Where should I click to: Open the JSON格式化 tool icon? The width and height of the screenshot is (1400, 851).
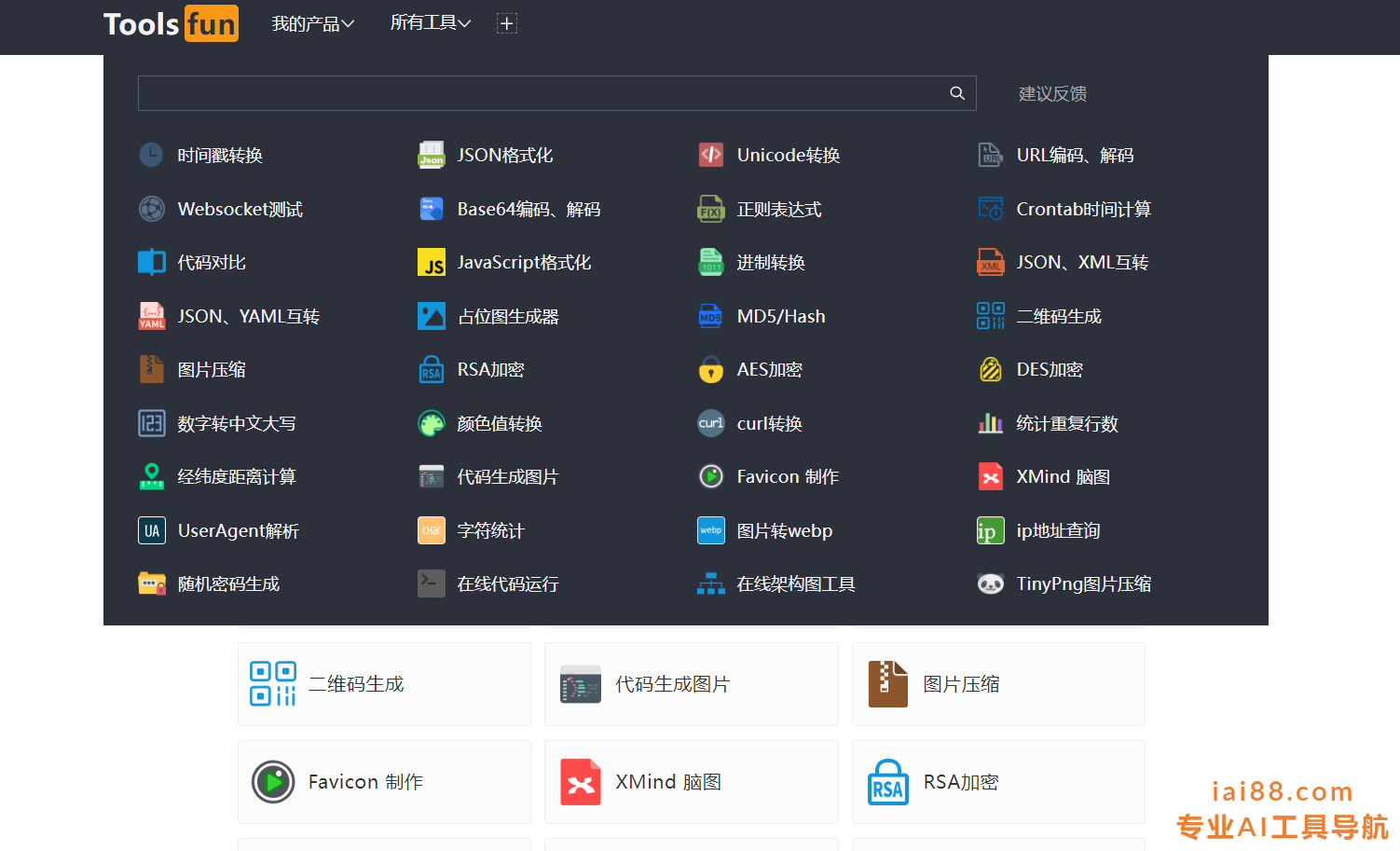tap(432, 155)
